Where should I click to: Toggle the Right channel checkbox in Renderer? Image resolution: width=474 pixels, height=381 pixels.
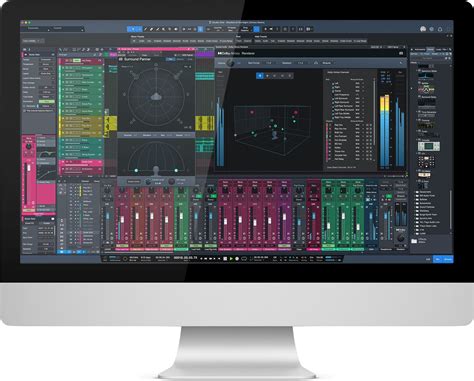332,87
